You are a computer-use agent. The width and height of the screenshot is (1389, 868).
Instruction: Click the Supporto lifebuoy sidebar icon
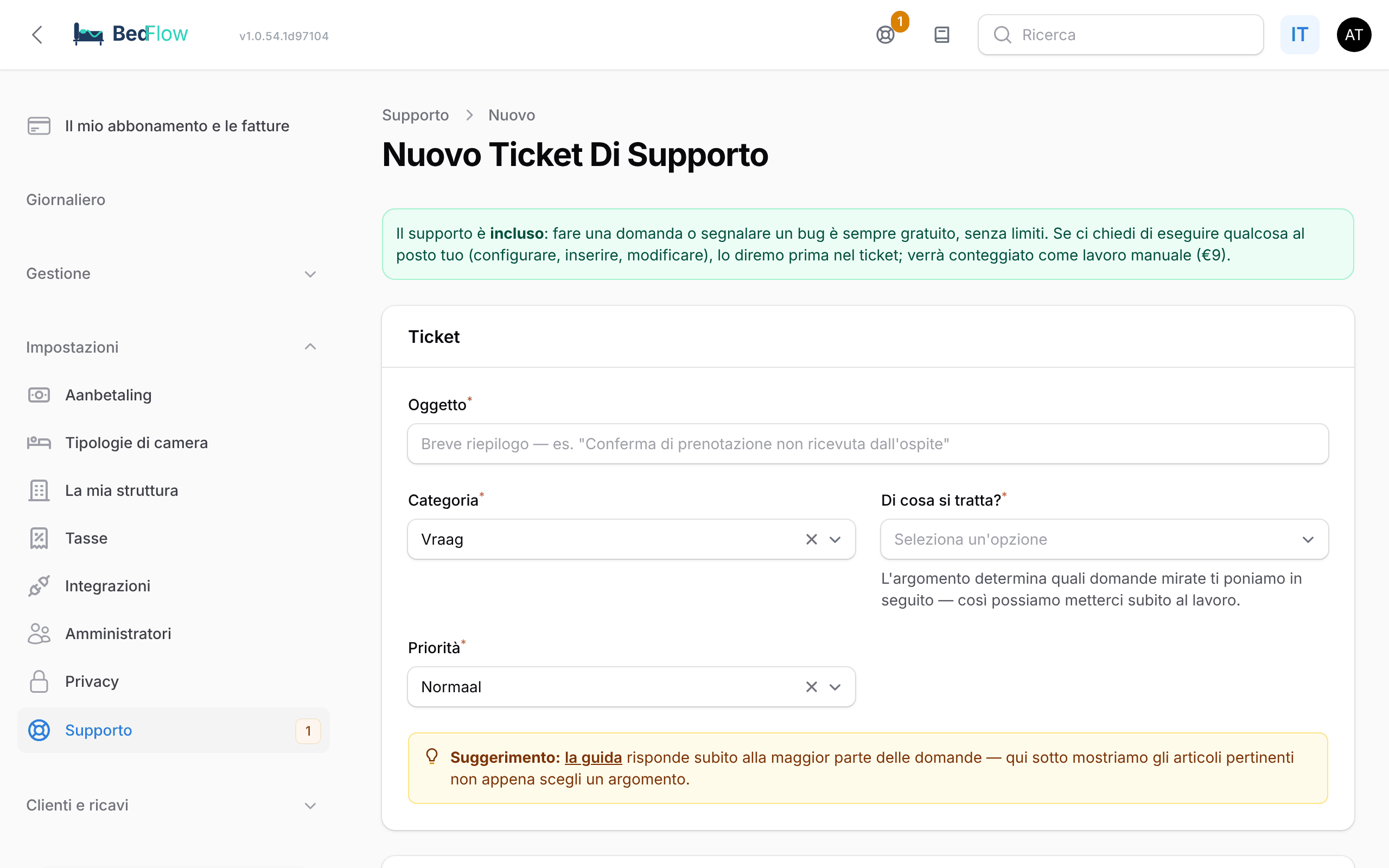tap(39, 730)
